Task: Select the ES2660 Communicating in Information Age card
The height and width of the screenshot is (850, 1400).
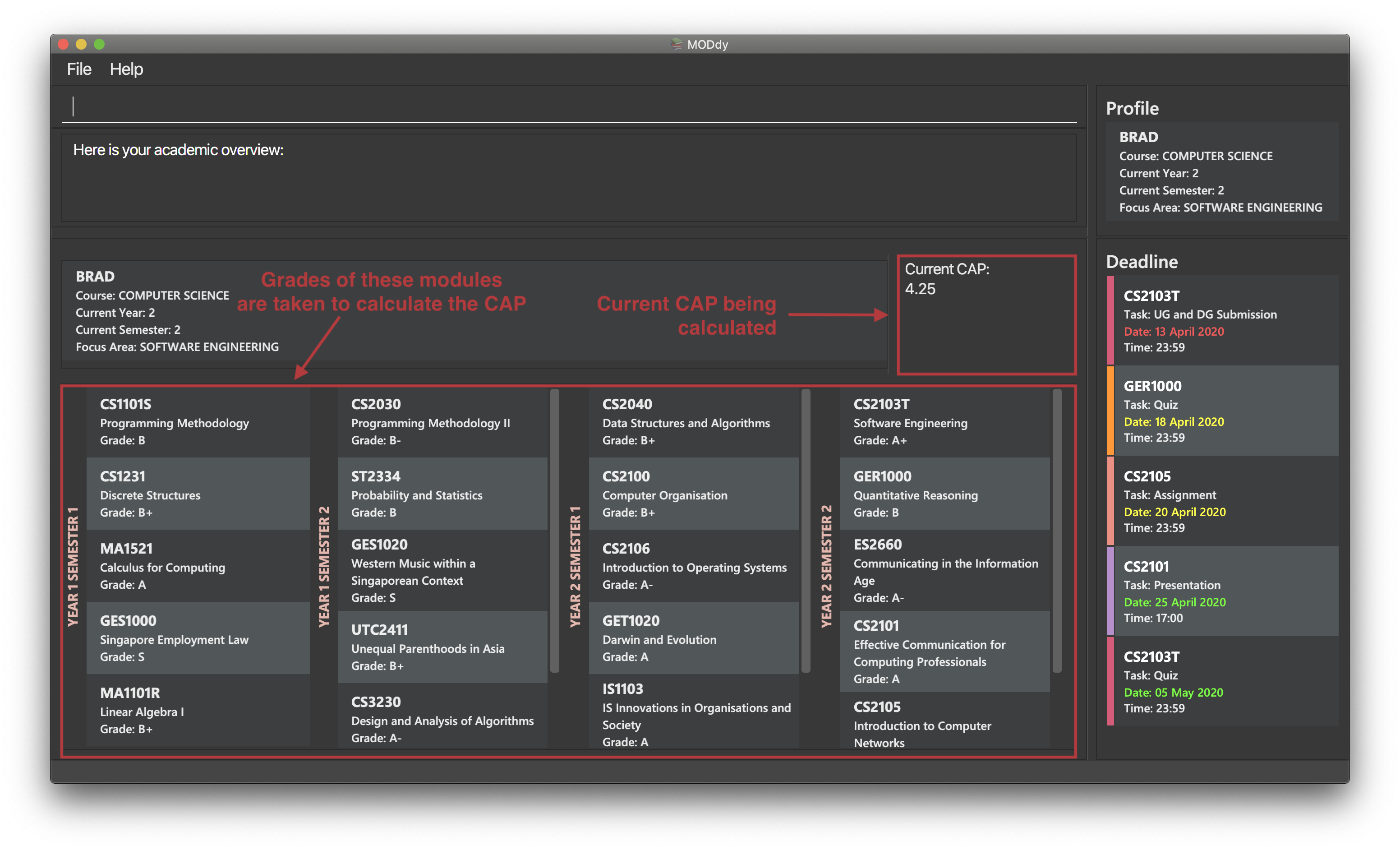Action: 945,570
